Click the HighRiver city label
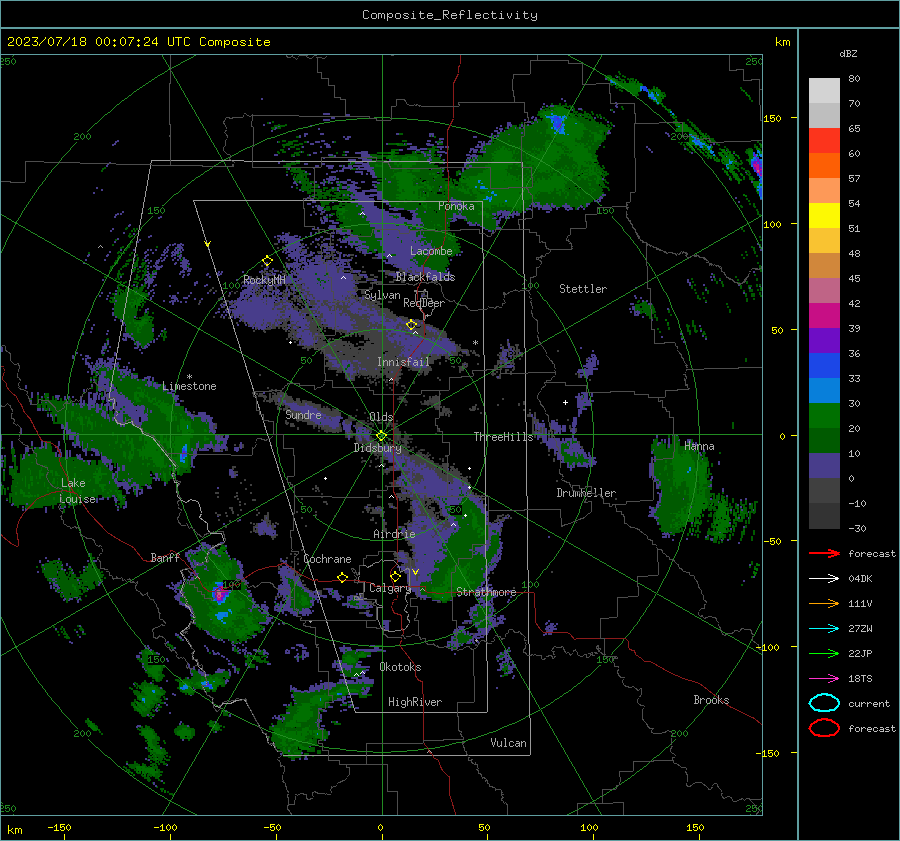The image size is (900, 841). 415,702
